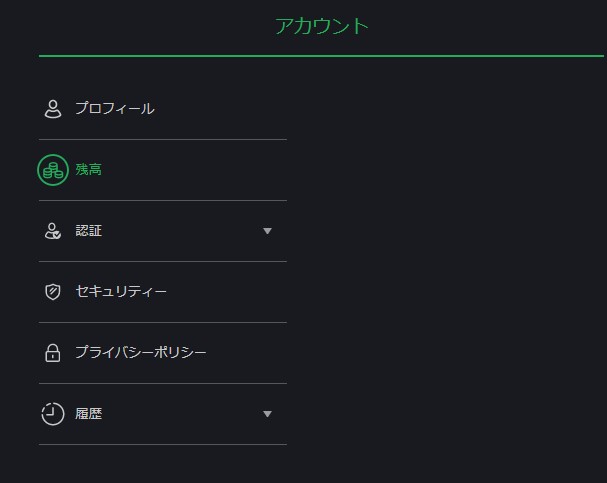Click the profile person icon
The width and height of the screenshot is (607, 483).
click(53, 109)
